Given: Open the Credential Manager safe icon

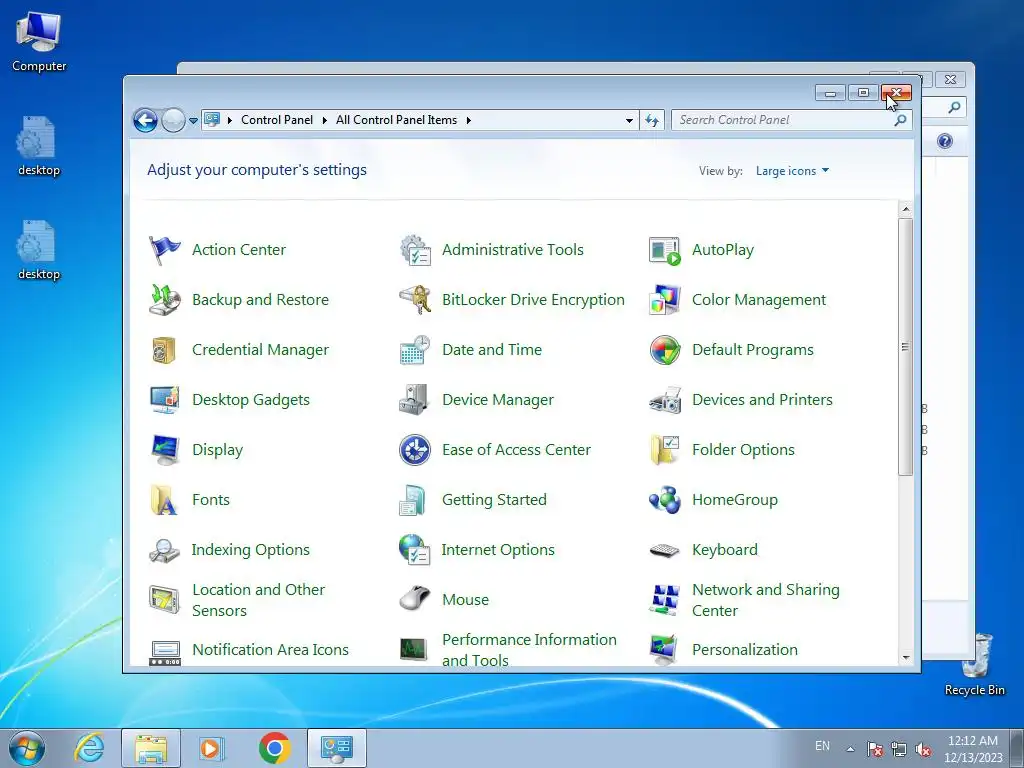Looking at the screenshot, I should click(x=164, y=350).
